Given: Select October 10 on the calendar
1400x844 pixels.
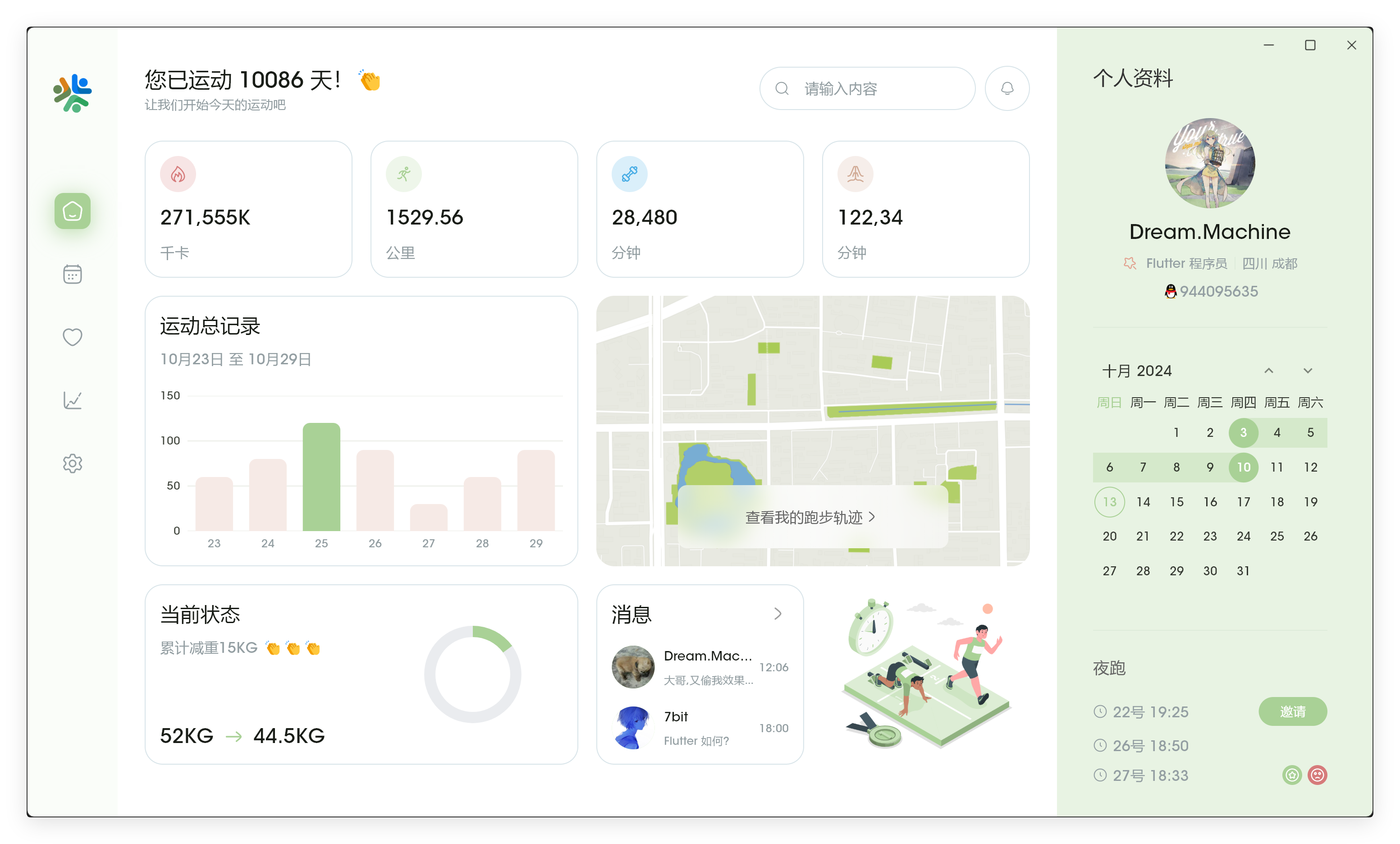Looking at the screenshot, I should click(1243, 467).
